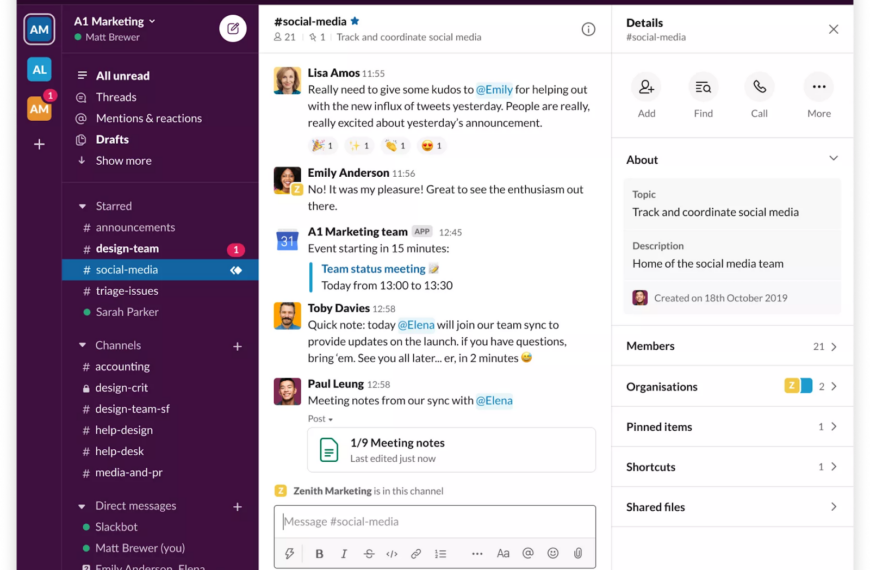
Task: Click the party popper reaction
Action: [x=322, y=145]
